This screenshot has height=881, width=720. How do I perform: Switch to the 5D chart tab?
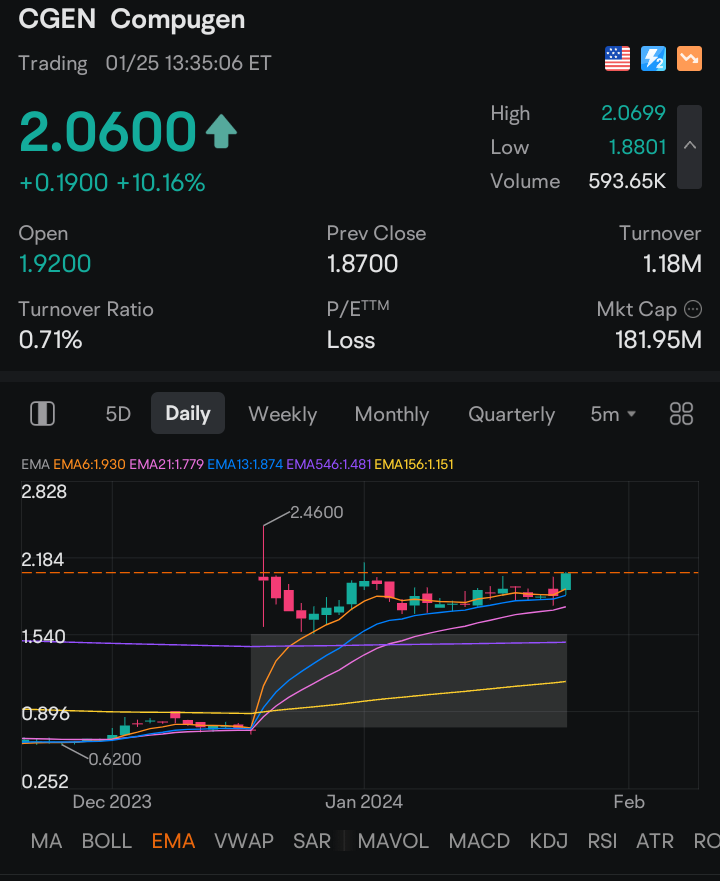118,414
